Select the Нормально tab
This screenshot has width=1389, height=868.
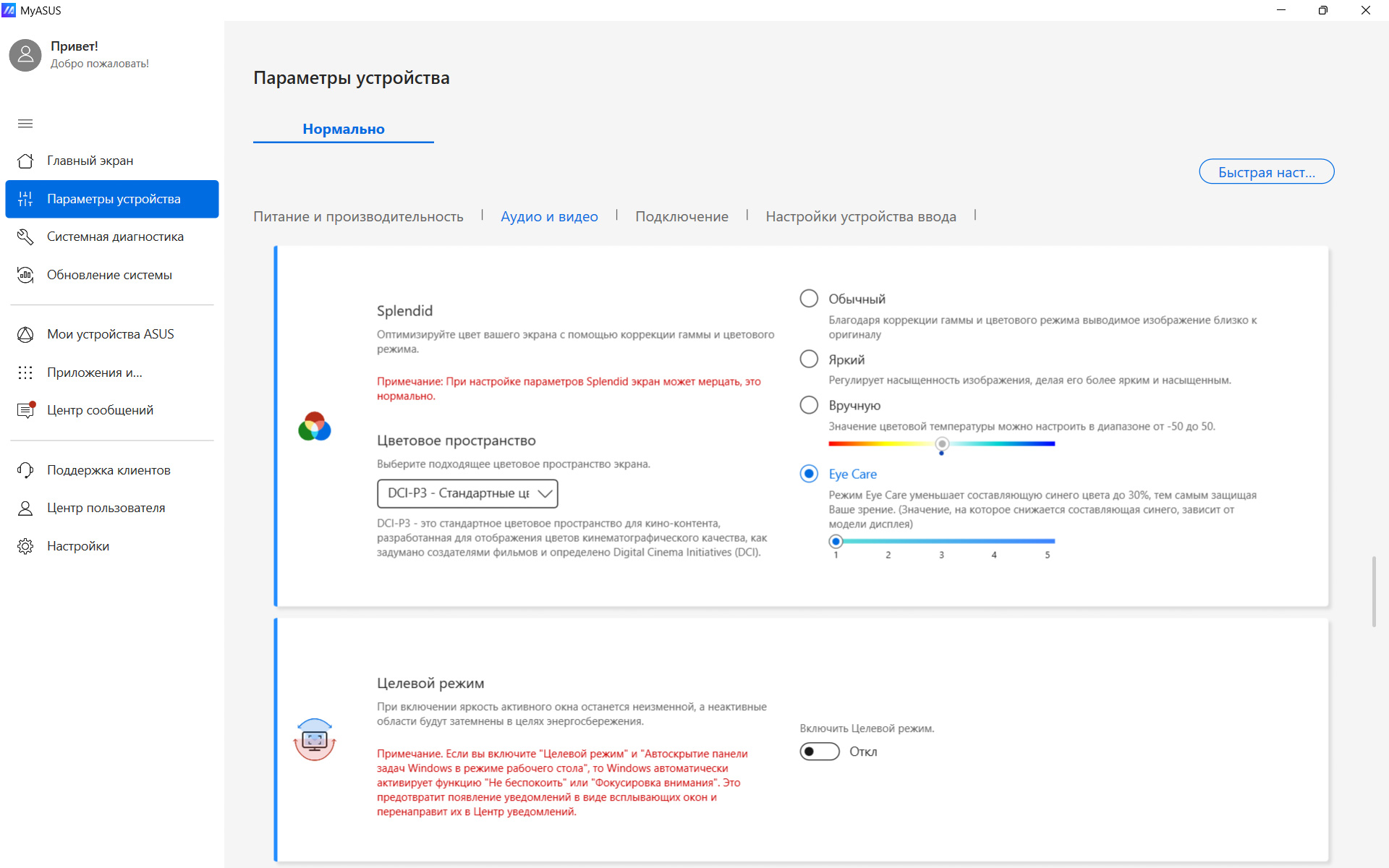coord(344,129)
